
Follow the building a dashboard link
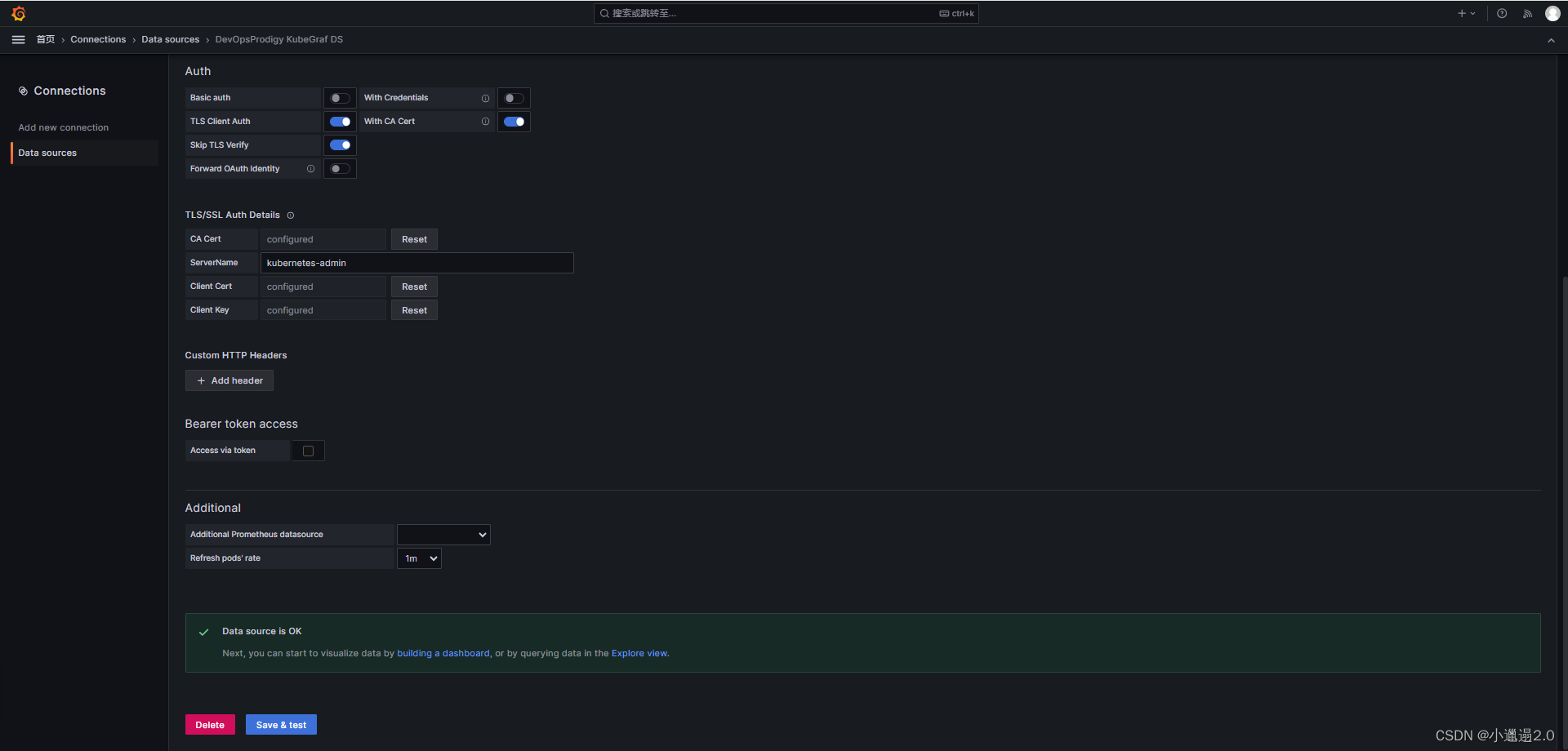tap(443, 653)
